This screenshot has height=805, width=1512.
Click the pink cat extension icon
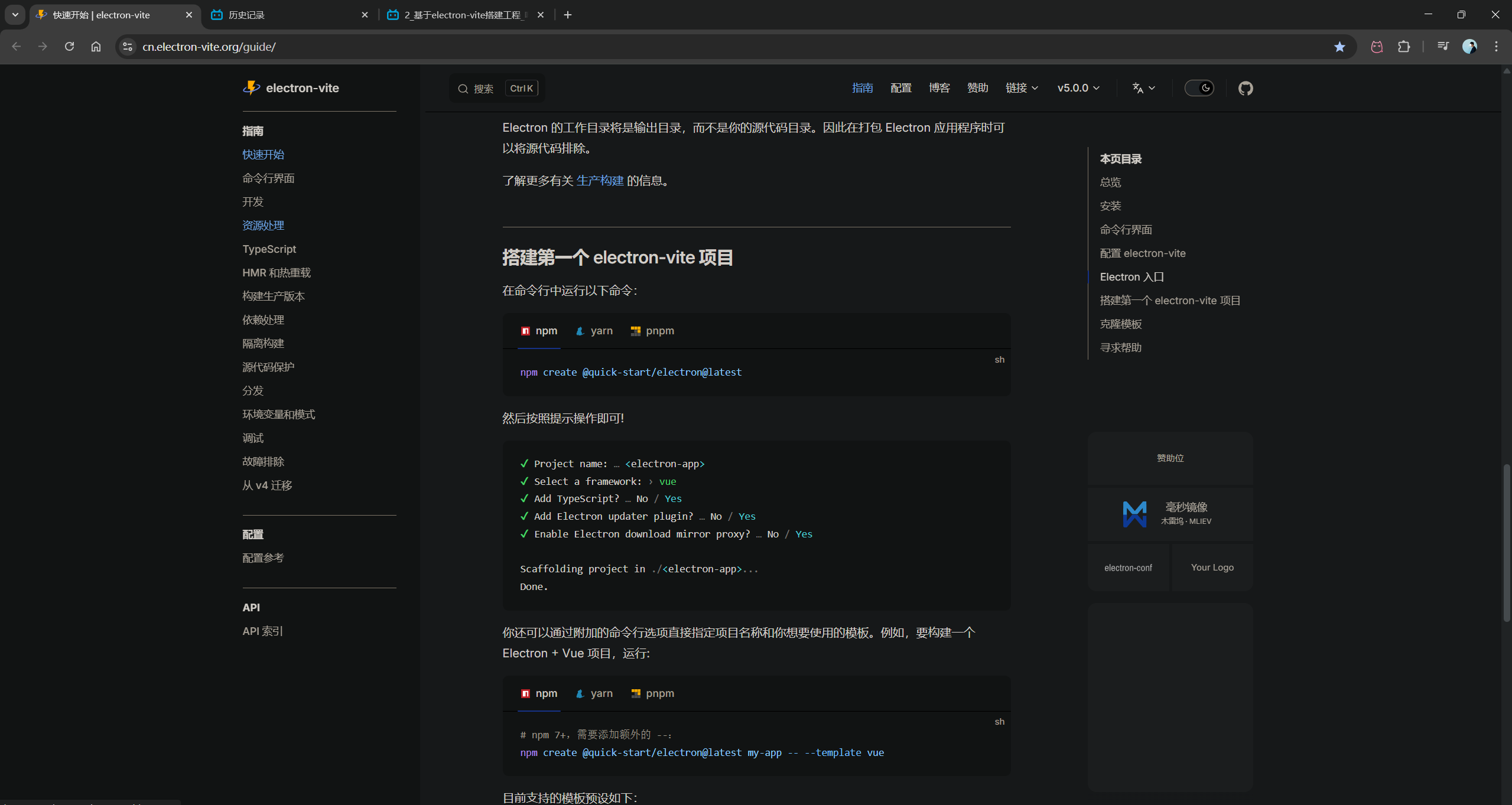click(1377, 47)
